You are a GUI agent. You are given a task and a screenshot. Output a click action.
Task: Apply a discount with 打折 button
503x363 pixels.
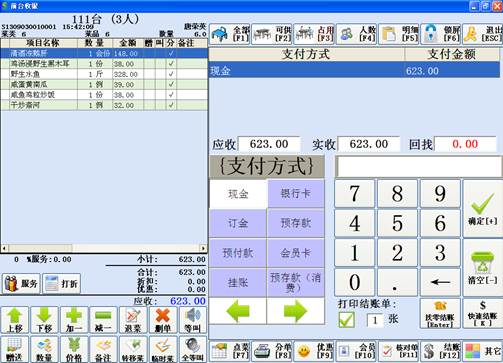coord(62,284)
